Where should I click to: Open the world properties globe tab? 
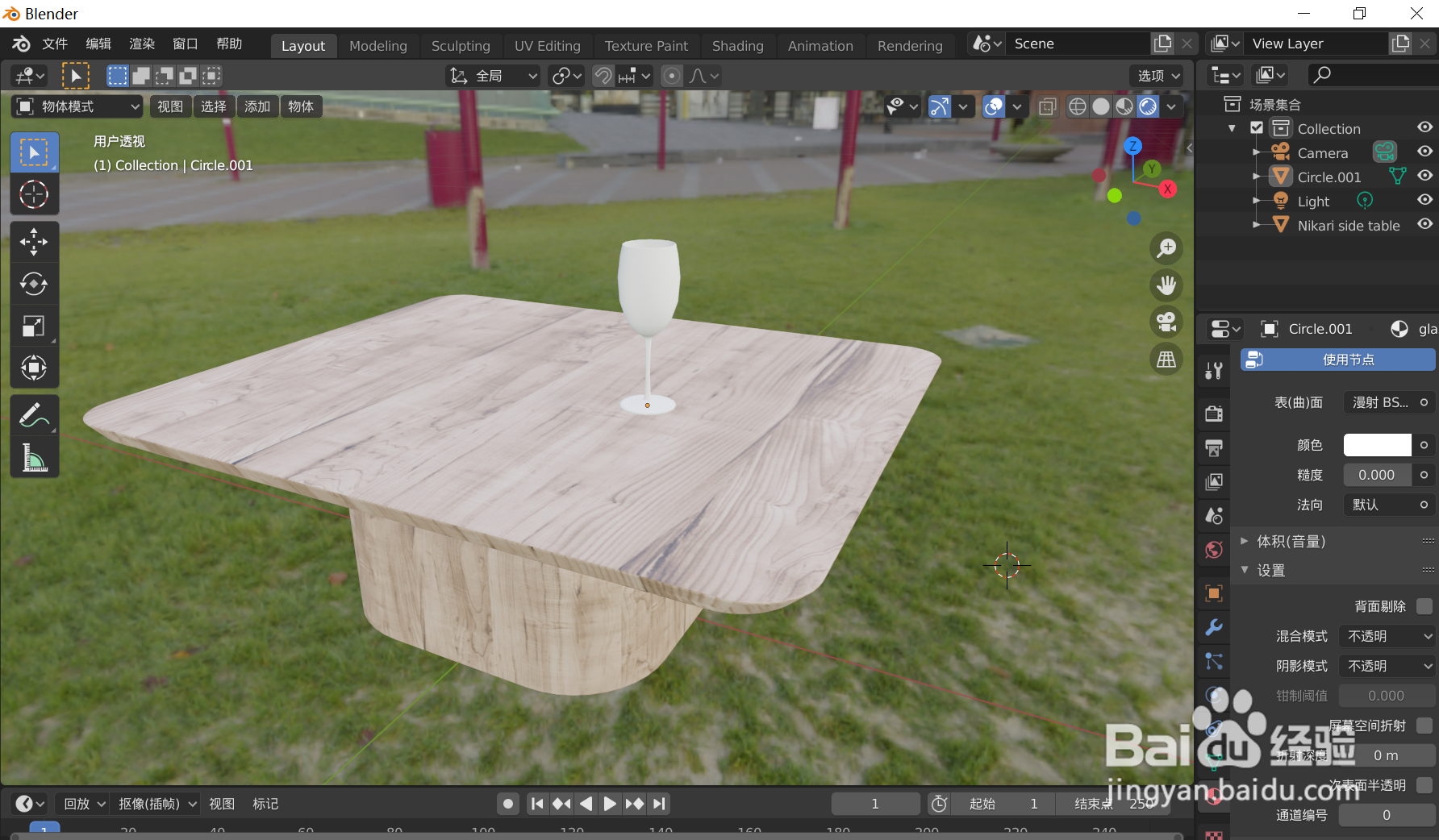[x=1213, y=549]
